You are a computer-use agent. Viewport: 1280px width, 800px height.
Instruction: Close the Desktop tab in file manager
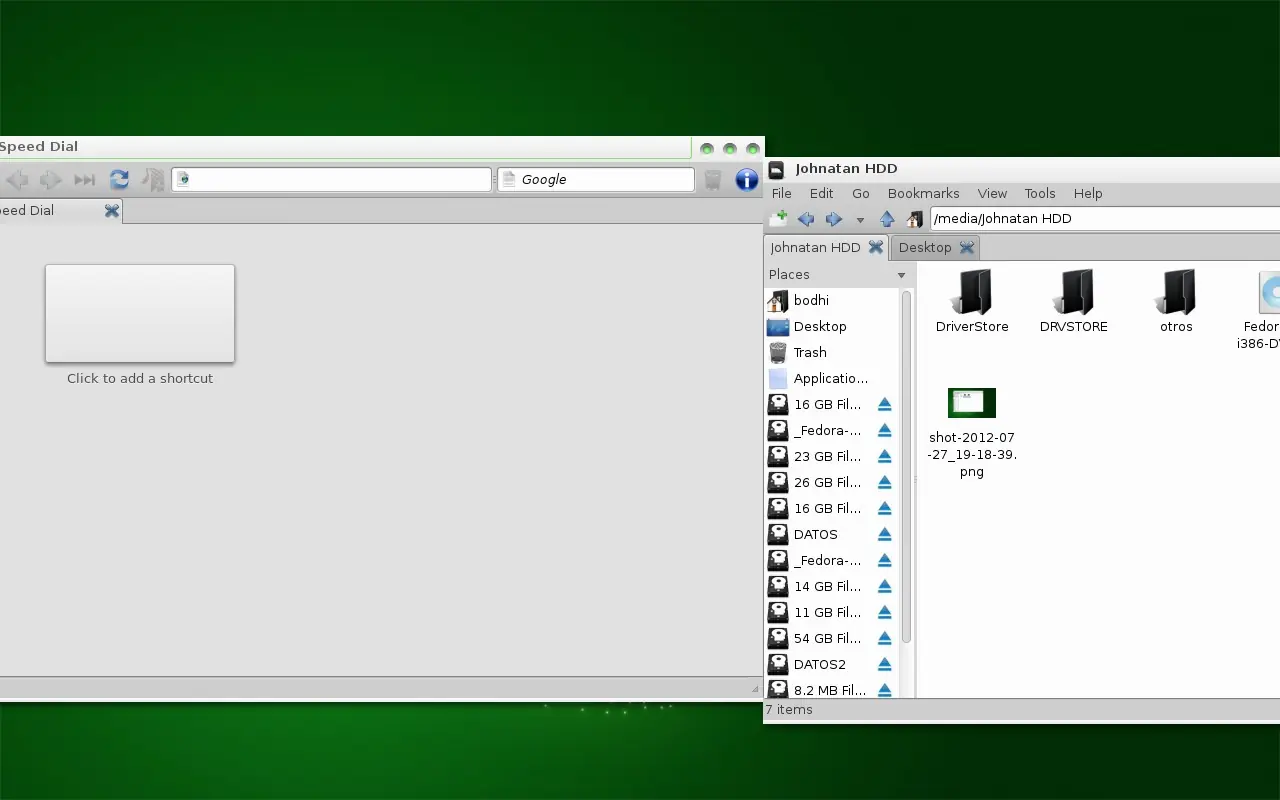click(966, 247)
